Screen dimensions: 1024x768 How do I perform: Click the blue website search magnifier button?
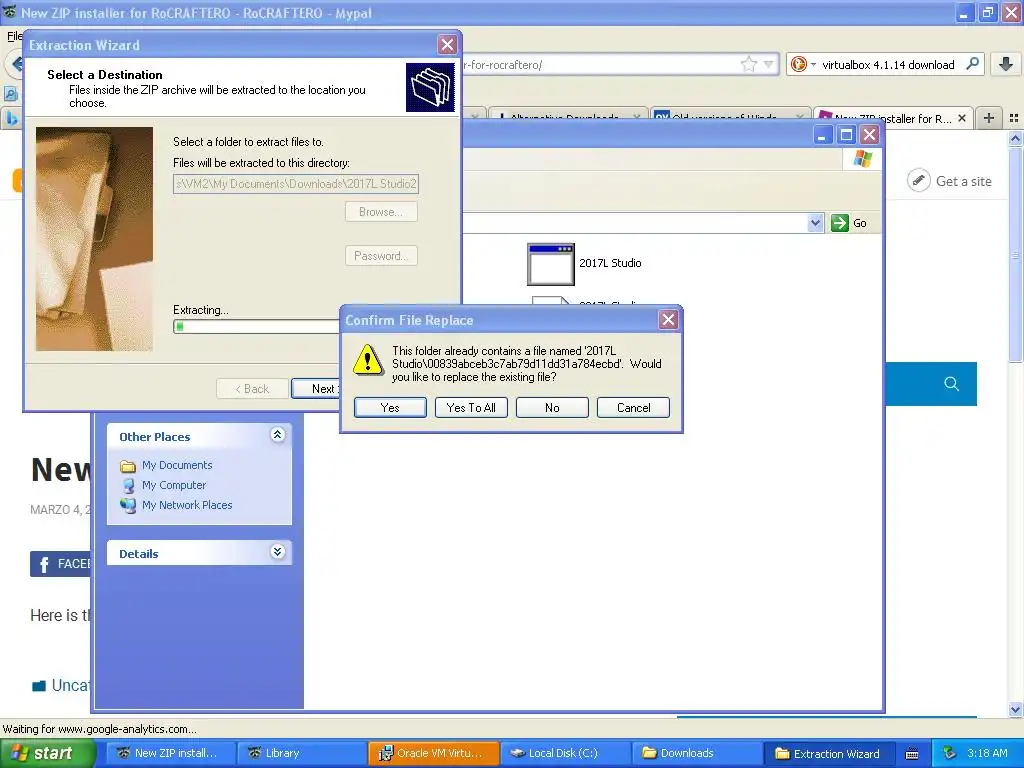point(951,383)
